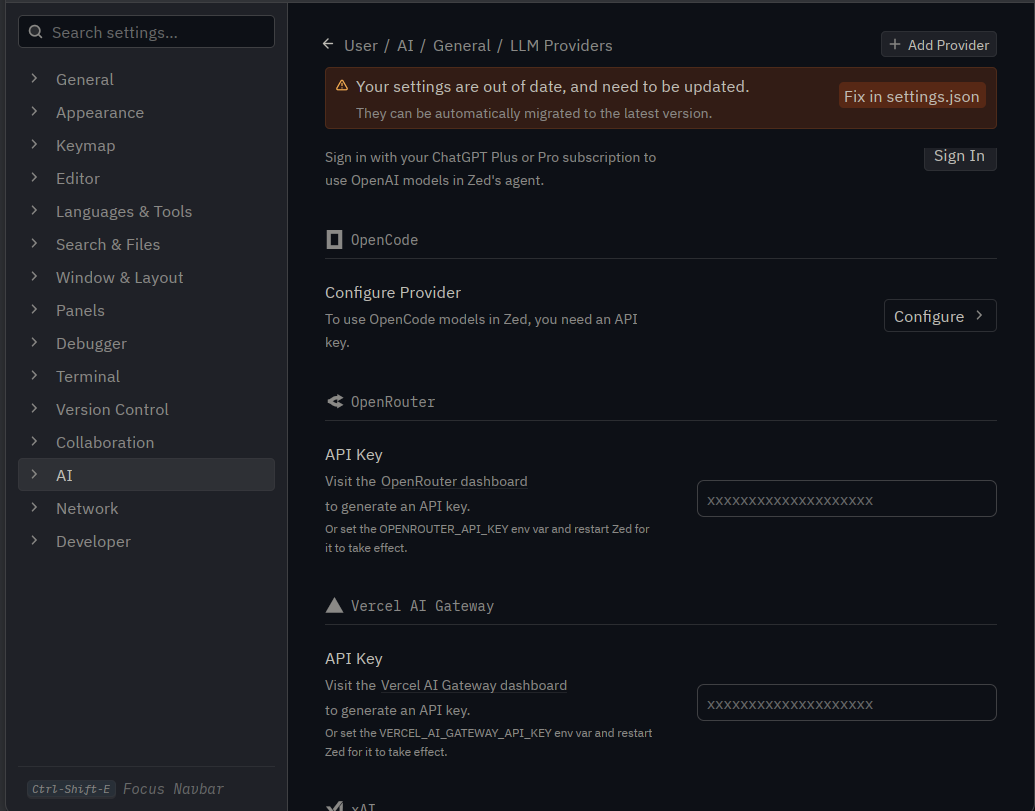Click the chevron on the Configure button
1035x811 pixels.
pos(980,315)
